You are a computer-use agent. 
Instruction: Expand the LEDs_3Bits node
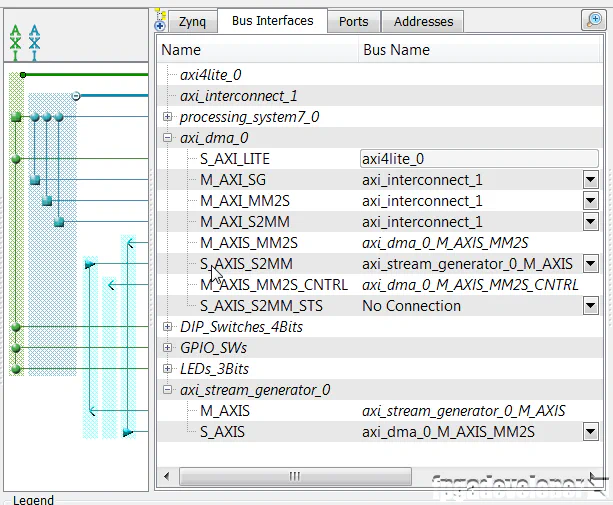click(x=168, y=369)
